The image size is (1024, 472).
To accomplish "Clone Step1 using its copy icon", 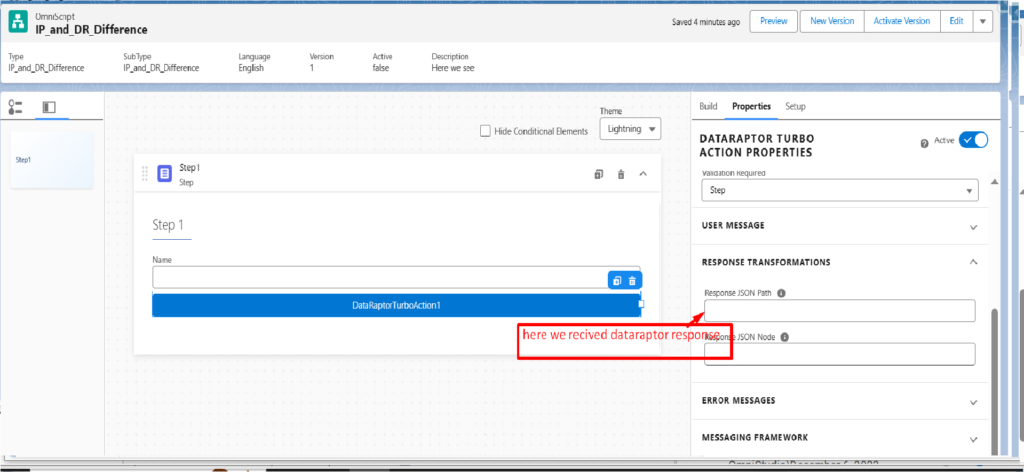I will pyautogui.click(x=598, y=174).
